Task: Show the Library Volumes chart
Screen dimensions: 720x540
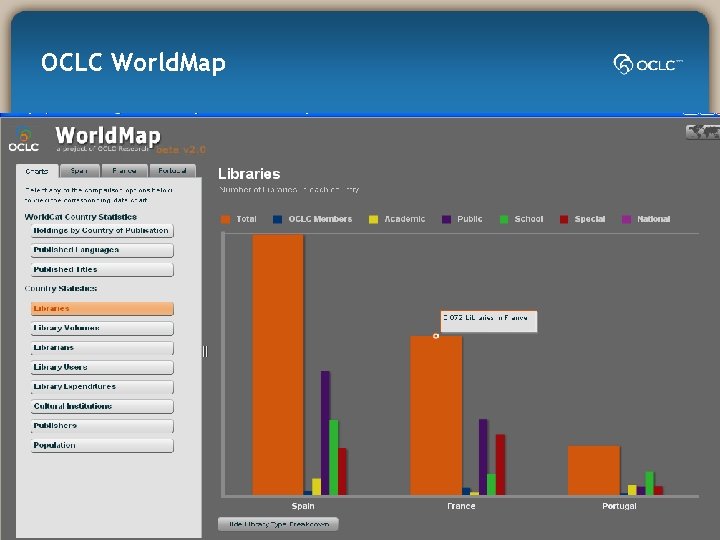Action: tap(102, 328)
